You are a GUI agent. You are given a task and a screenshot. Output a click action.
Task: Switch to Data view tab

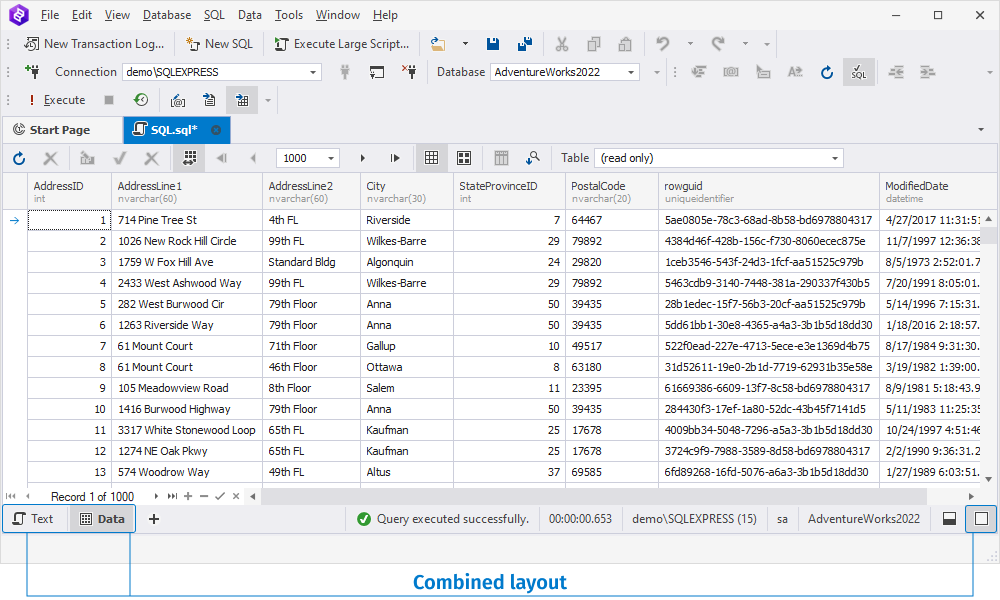point(102,519)
